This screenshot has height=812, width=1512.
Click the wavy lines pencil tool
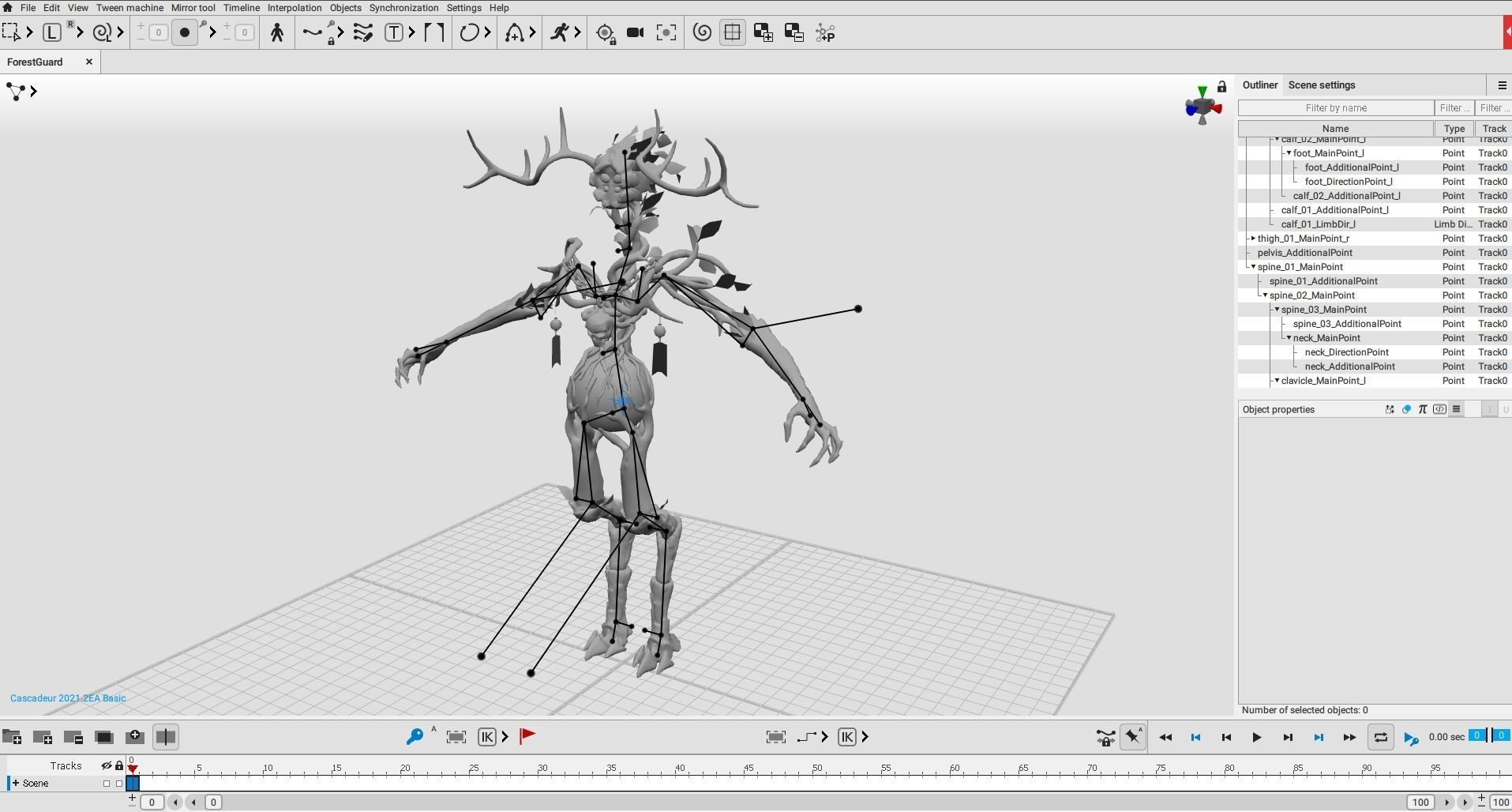[x=363, y=32]
